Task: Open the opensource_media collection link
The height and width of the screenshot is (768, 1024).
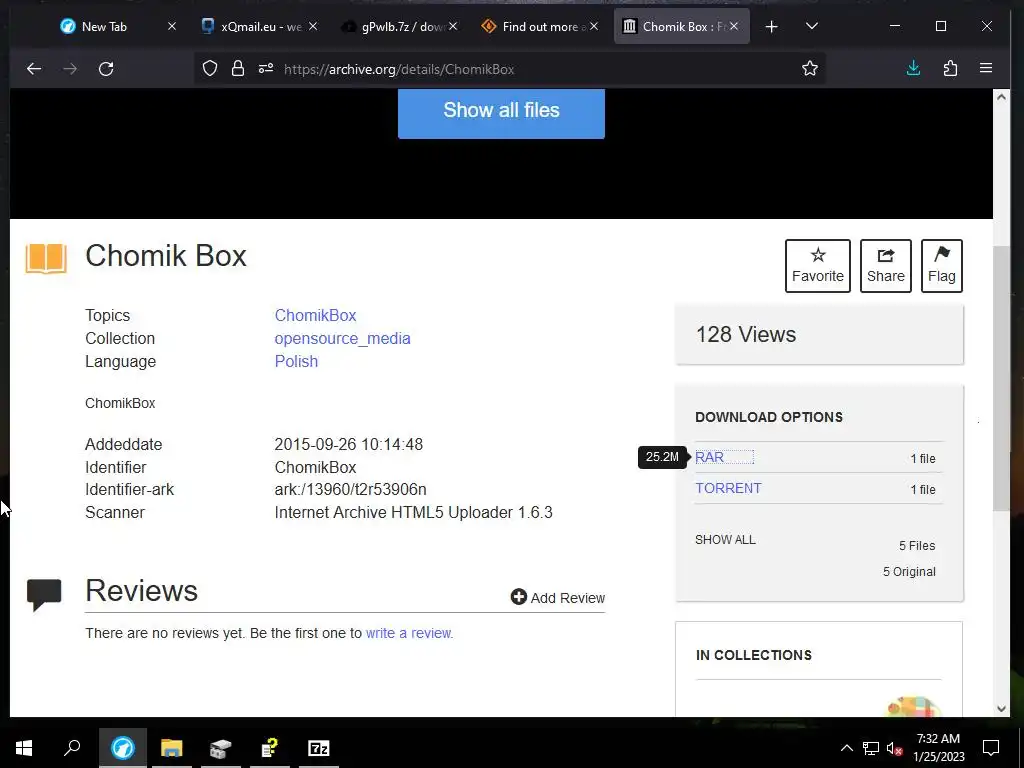Action: (342, 338)
